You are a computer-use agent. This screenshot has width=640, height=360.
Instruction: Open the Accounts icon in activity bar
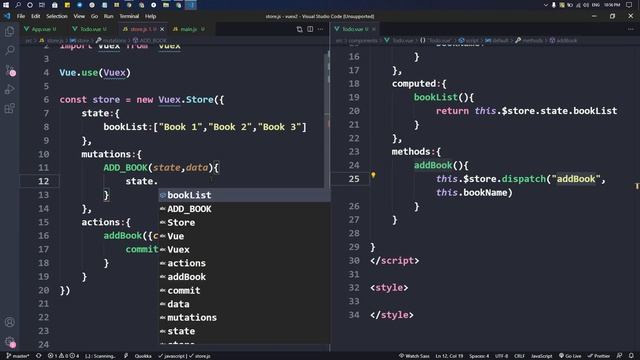(10, 322)
